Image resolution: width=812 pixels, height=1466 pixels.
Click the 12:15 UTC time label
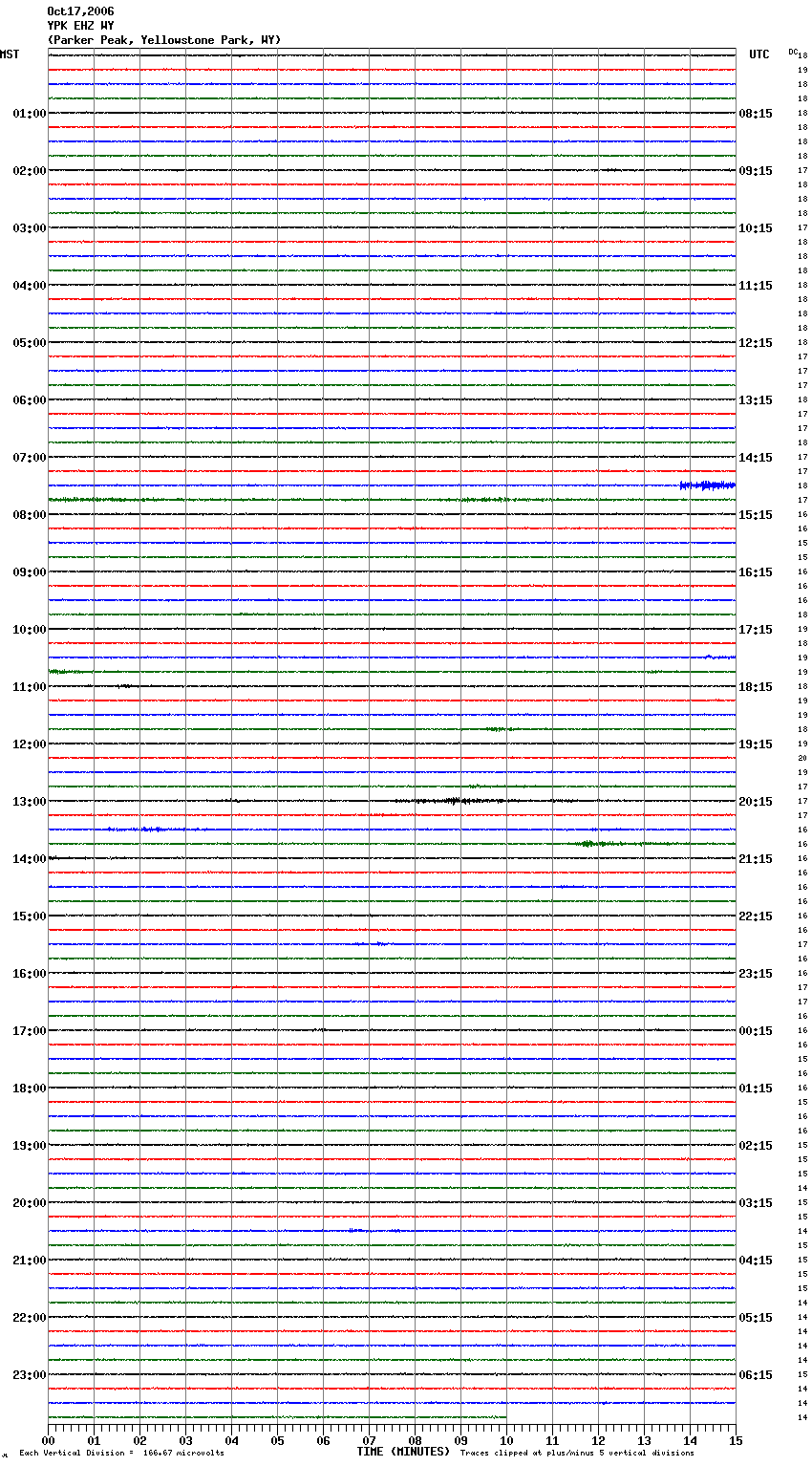756,343
